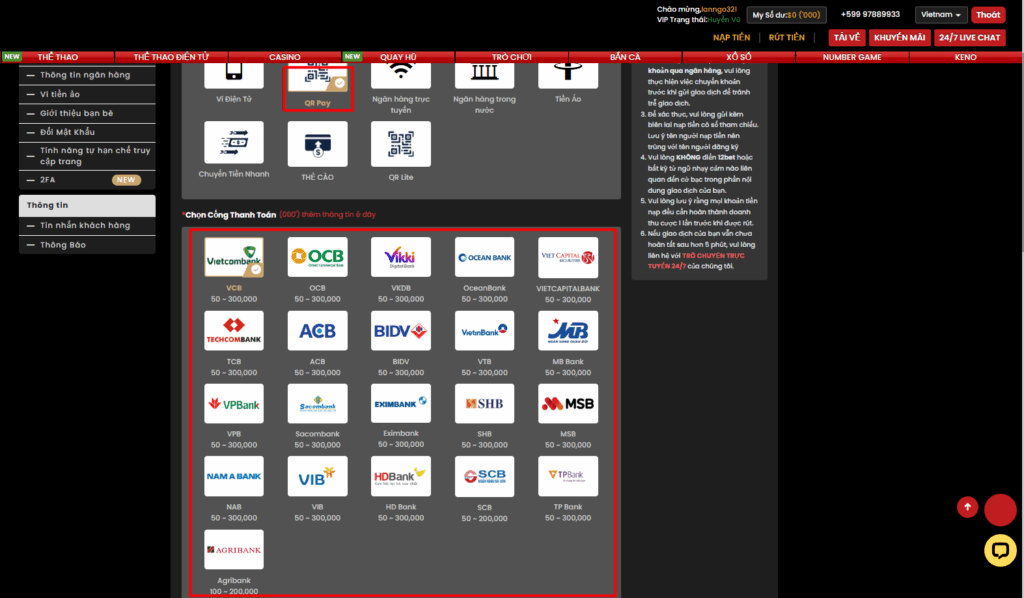Select the Thông tin sidebar header
The height and width of the screenshot is (598, 1024).
87,205
